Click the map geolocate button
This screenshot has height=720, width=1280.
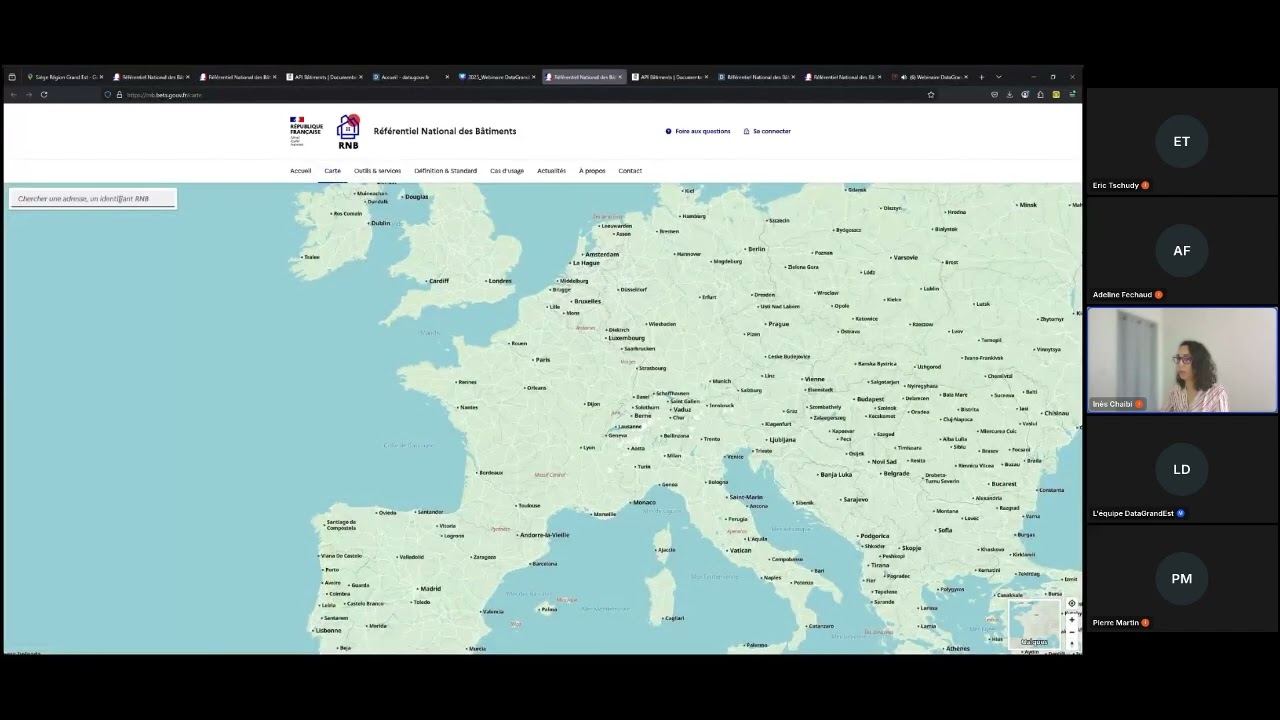point(1072,604)
